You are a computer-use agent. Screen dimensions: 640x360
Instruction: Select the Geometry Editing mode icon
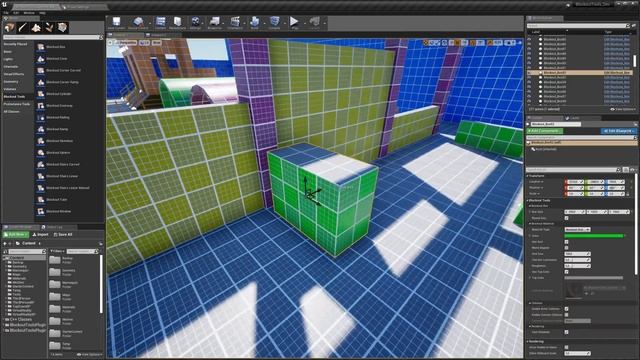click(62, 27)
